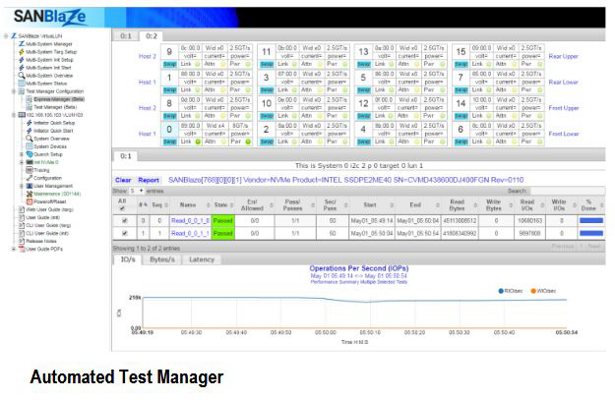This screenshot has height=400, width=615.
Task: Open the Tracing item in sidebar
Action: (42, 170)
